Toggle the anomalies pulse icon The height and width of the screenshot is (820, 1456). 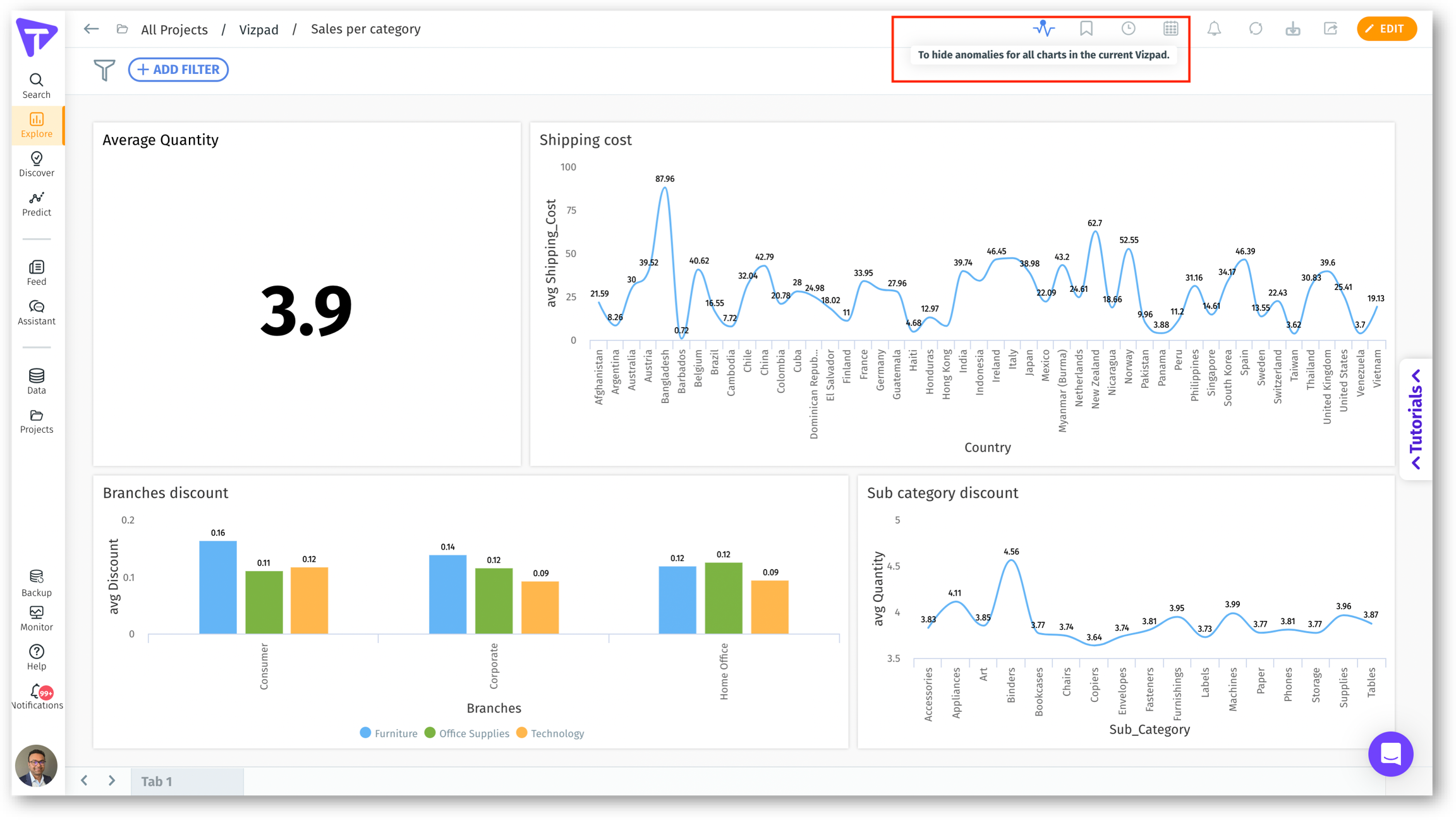pos(1043,28)
